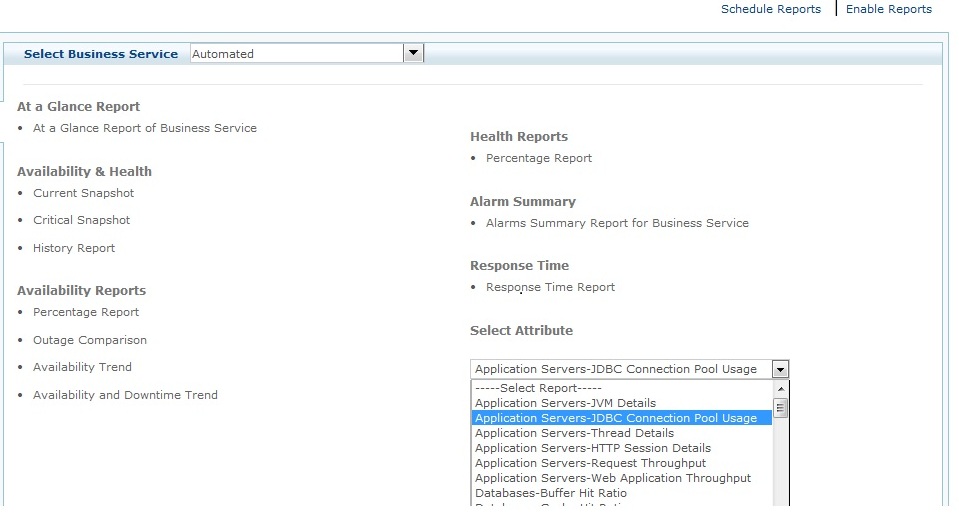Image resolution: width=959 pixels, height=520 pixels.
Task: Open the Select Attribute dropdown arrow
Action: coord(780,369)
